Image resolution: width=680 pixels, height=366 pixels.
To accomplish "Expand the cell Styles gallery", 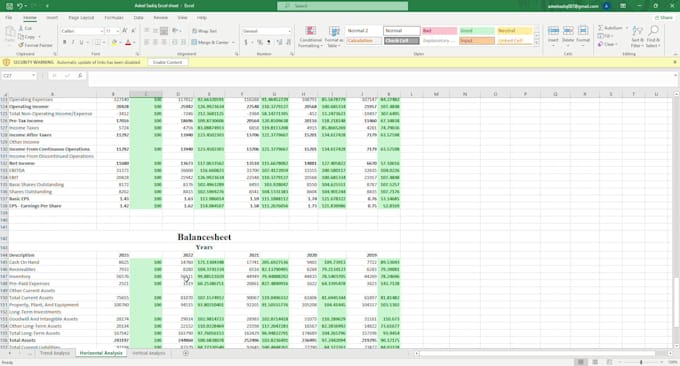I will (x=536, y=43).
